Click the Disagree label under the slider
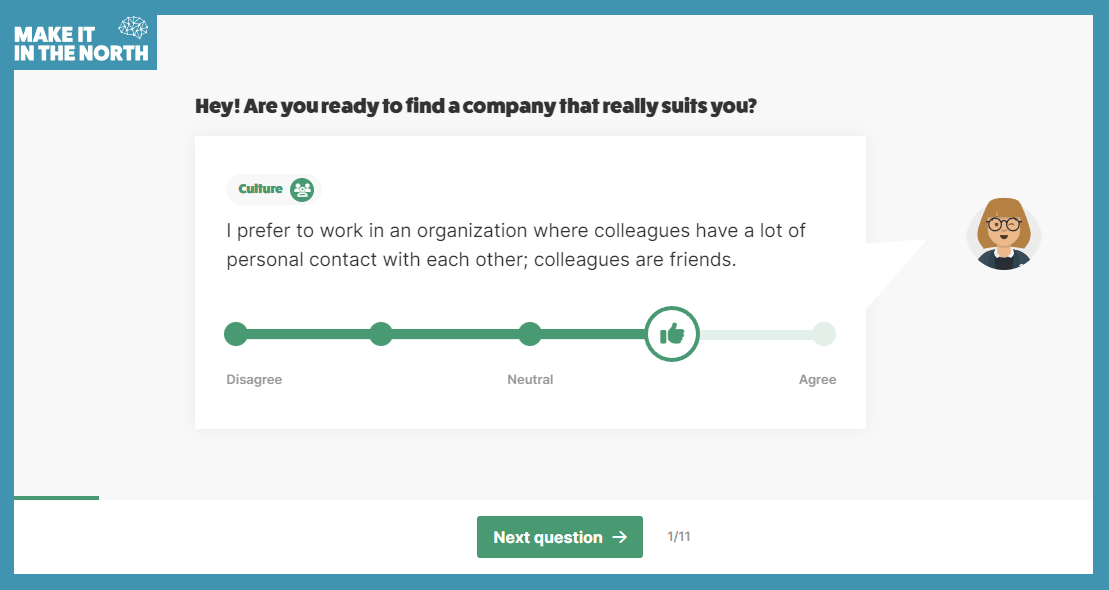The image size is (1109, 590). coord(254,380)
